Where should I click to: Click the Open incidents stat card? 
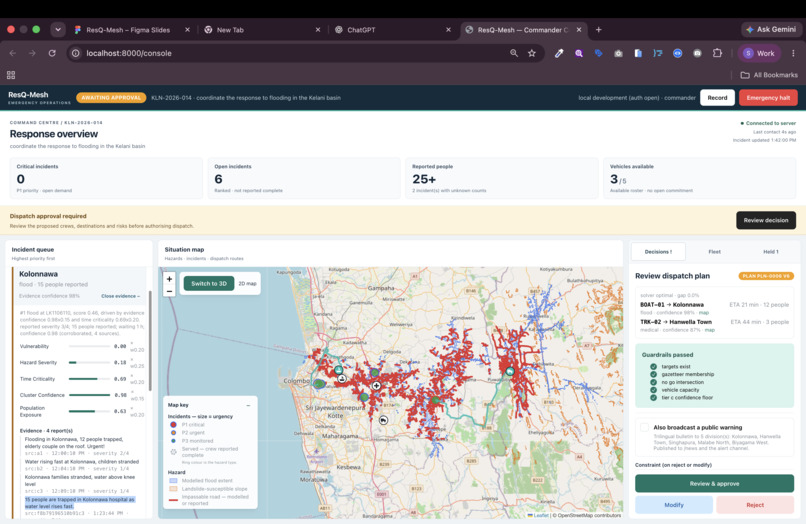pyautogui.click(x=304, y=178)
